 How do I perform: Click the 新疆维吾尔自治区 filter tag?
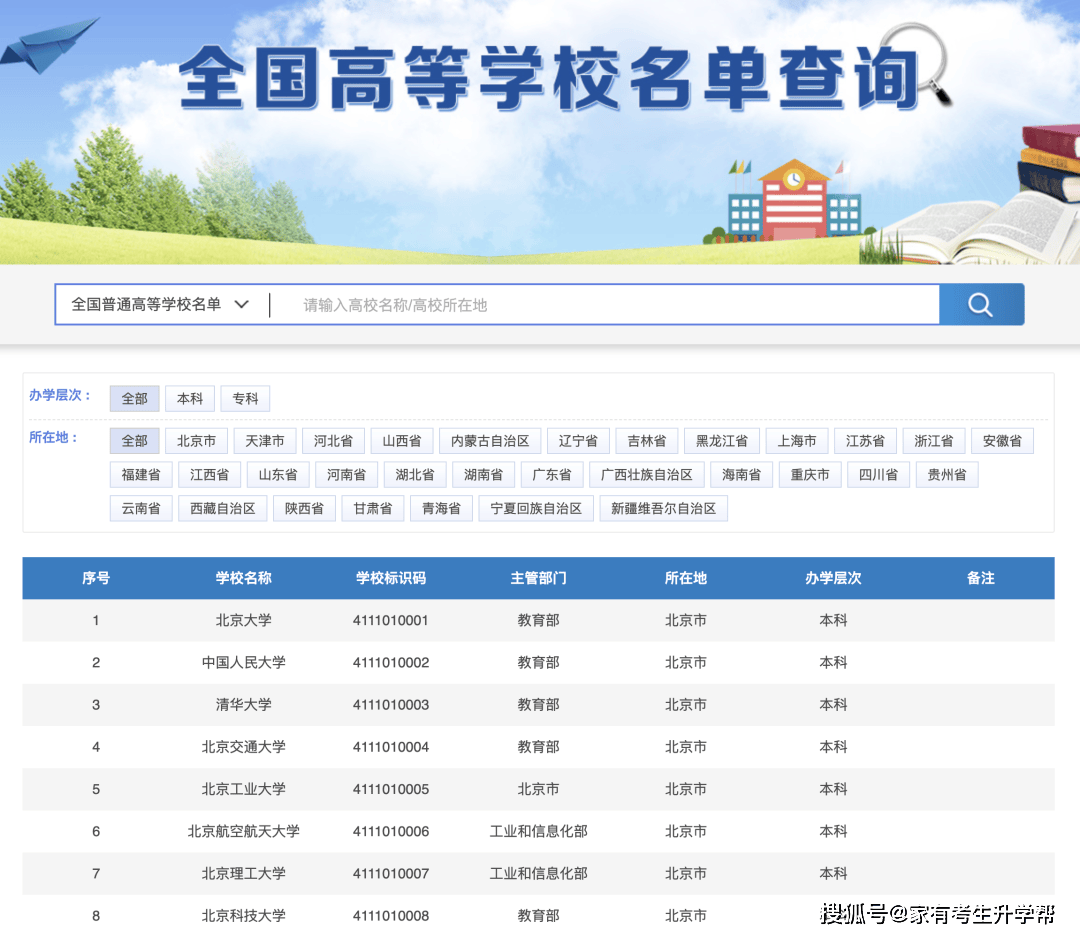(x=663, y=508)
